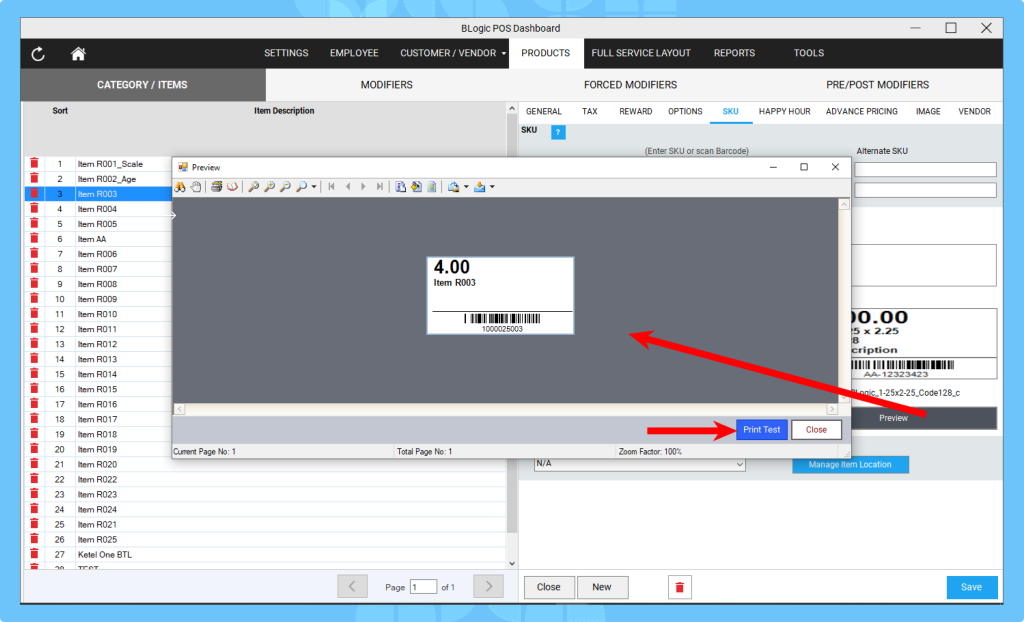
Task: Open the HAPPY HOUR tab
Action: coord(784,112)
